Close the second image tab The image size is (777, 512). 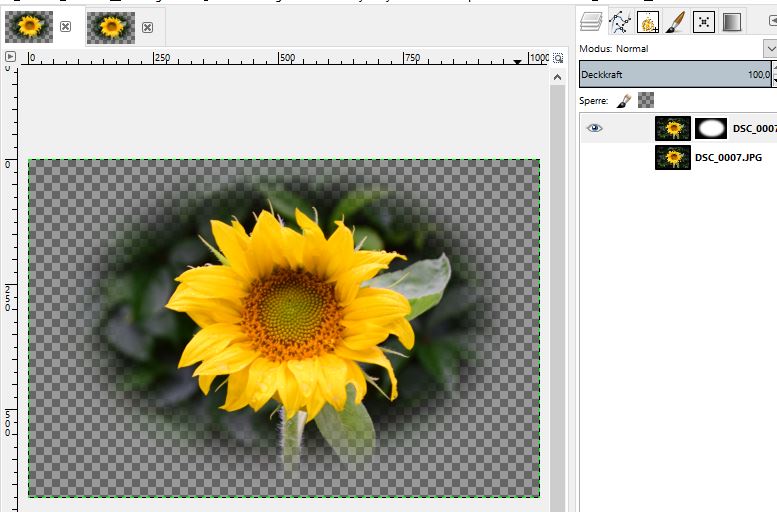pos(146,27)
